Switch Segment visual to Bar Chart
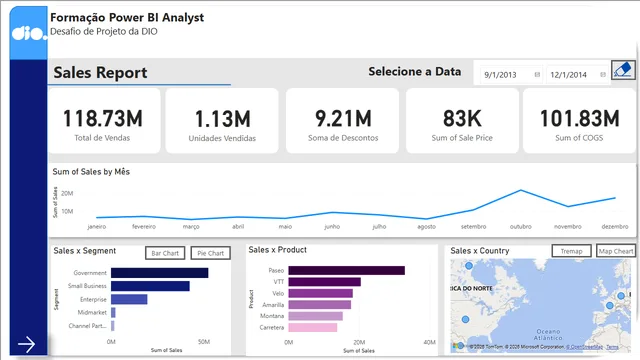 [x=165, y=253]
